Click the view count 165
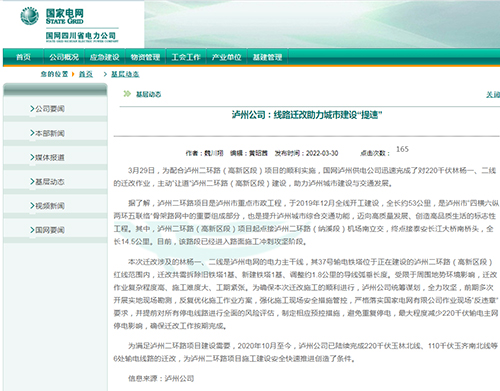Image resolution: width=500 pixels, height=391 pixels. (402, 149)
